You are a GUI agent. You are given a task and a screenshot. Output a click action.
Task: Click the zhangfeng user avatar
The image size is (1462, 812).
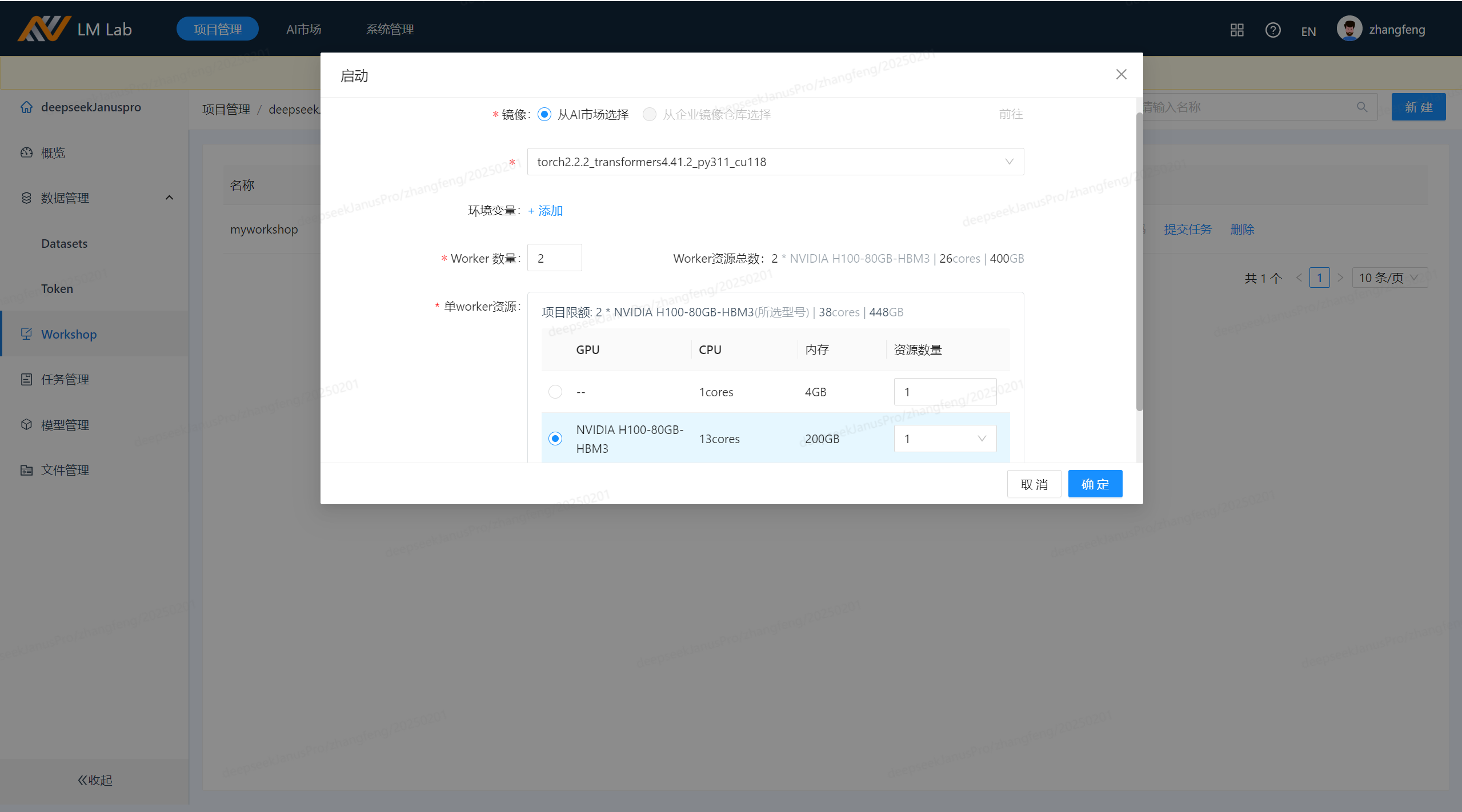tap(1349, 29)
